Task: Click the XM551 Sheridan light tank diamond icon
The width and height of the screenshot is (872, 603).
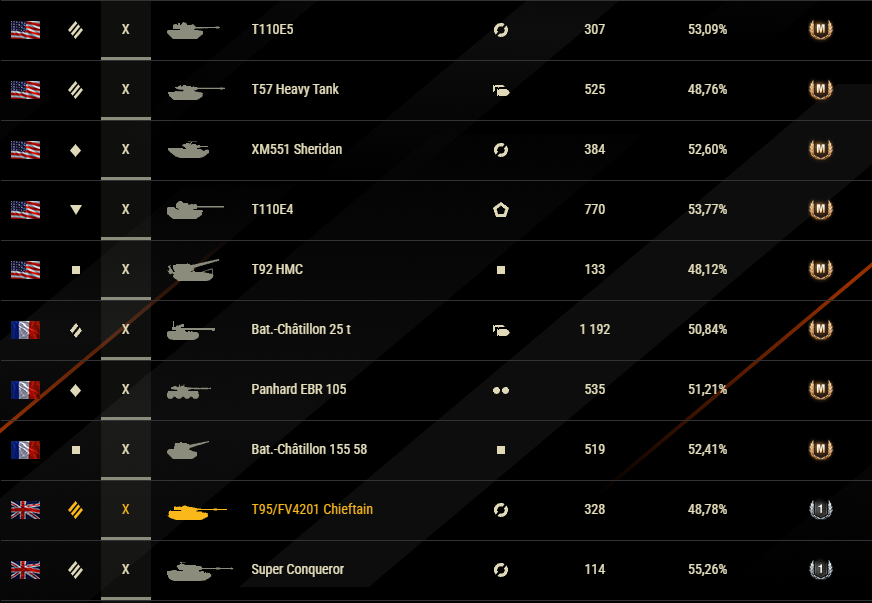Action: 76,150
